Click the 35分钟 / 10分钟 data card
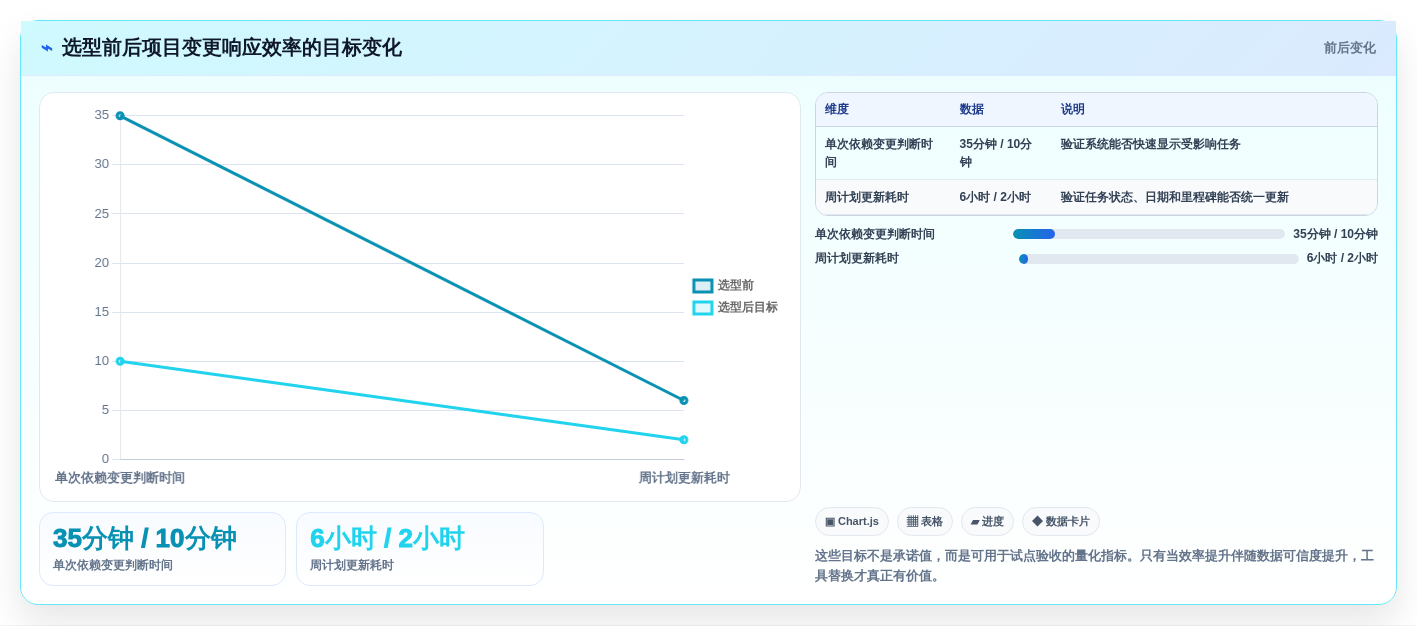Image resolution: width=1417 pixels, height=626 pixels. (x=162, y=549)
